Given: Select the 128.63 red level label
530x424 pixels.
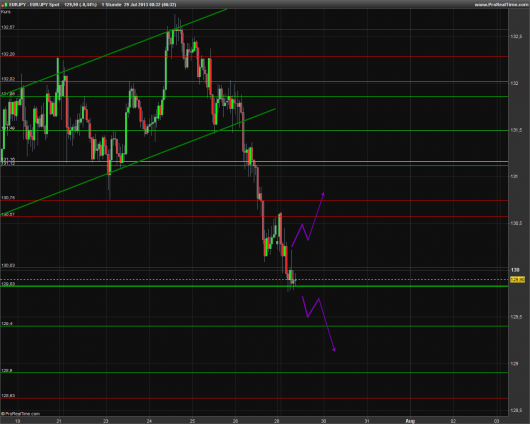Looking at the screenshot, I should [x=8, y=396].
